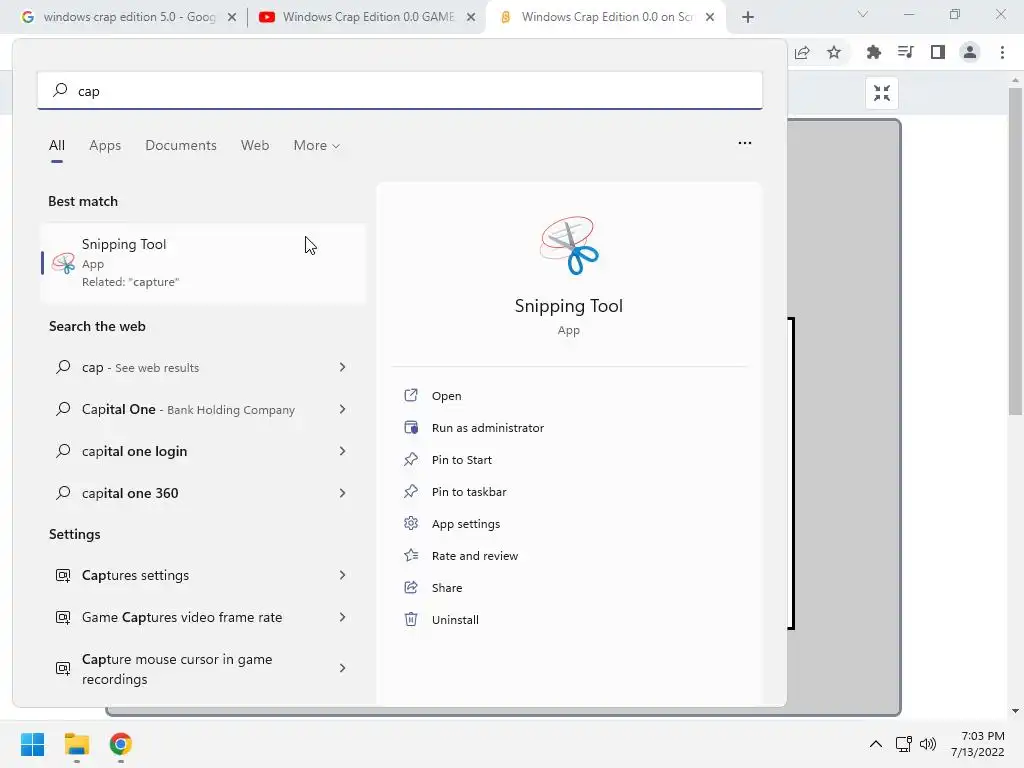Expand the Captures settings chevron

click(x=342, y=575)
